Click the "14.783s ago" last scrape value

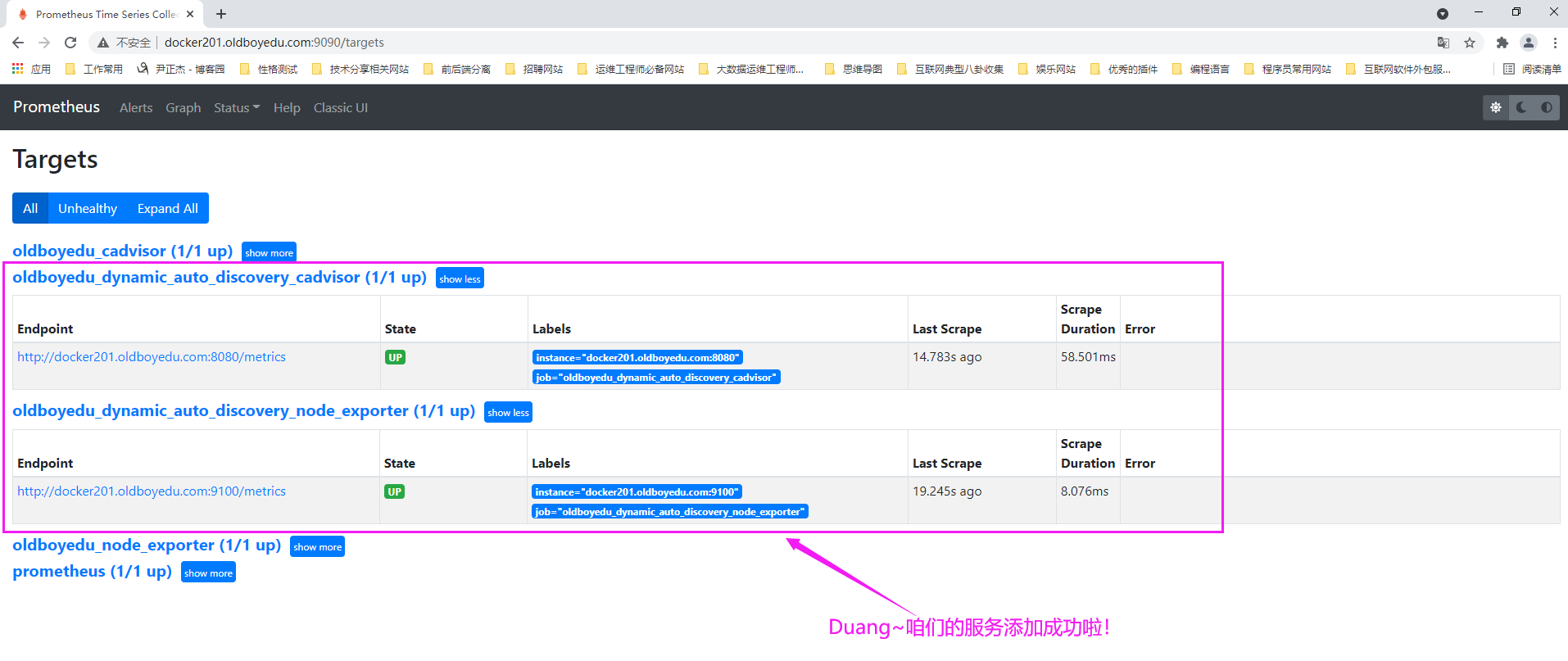pos(947,357)
